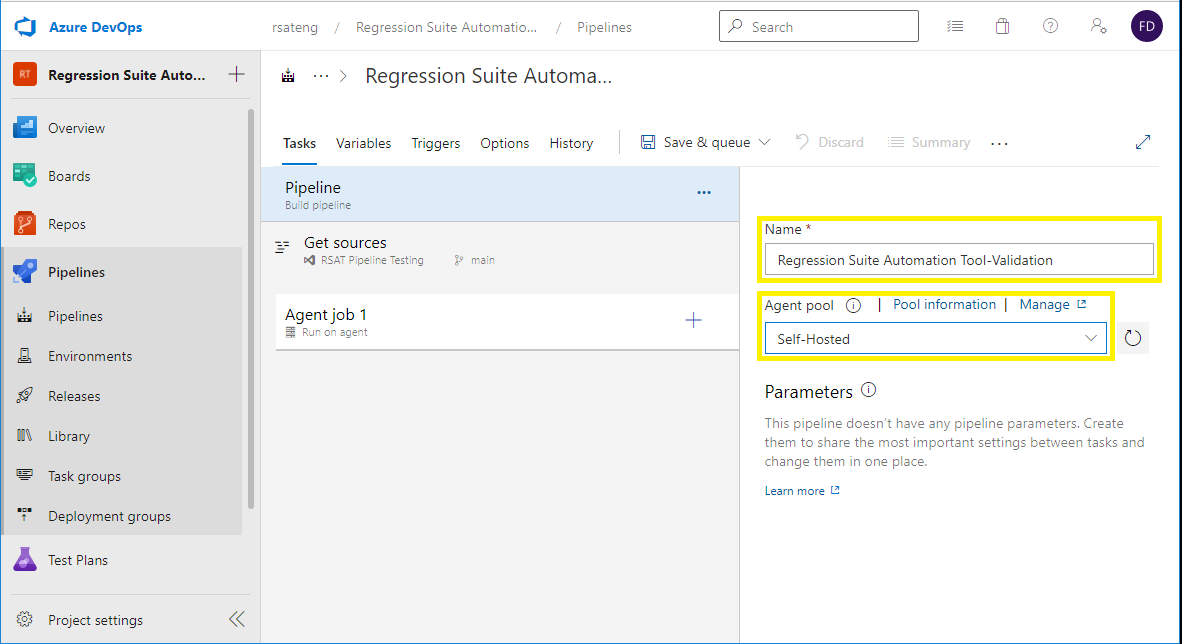Click the Summary button

point(929,143)
